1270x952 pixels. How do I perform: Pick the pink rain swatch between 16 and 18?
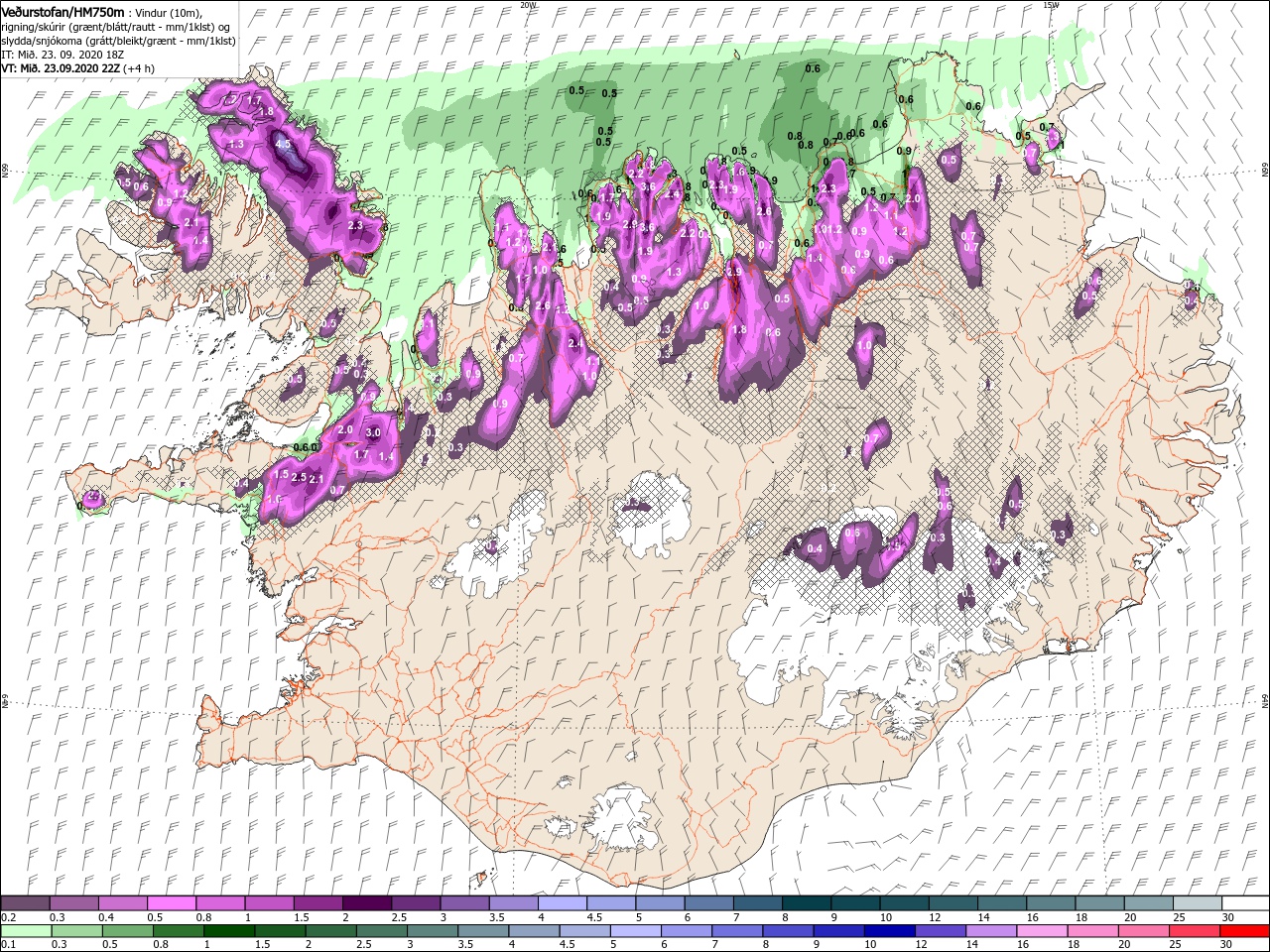[x=1041, y=931]
